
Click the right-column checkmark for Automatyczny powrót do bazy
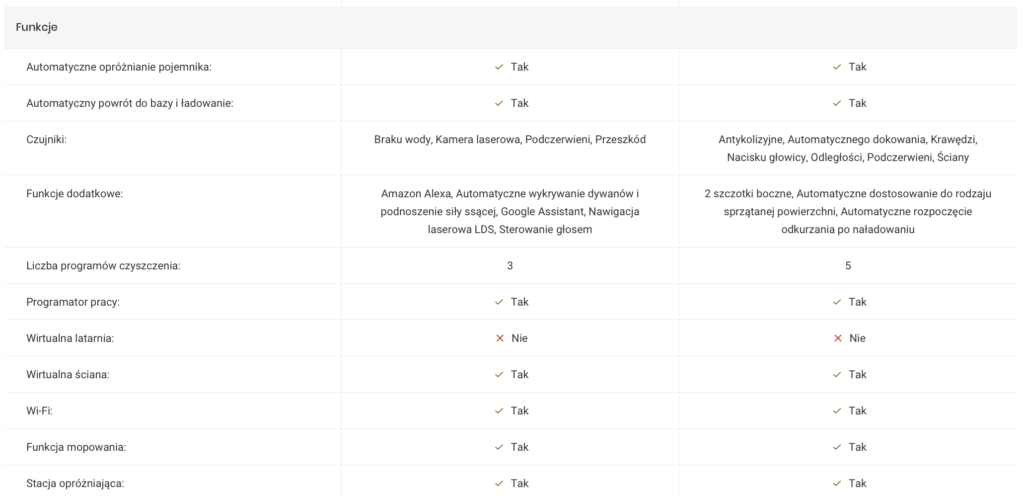[x=836, y=103]
